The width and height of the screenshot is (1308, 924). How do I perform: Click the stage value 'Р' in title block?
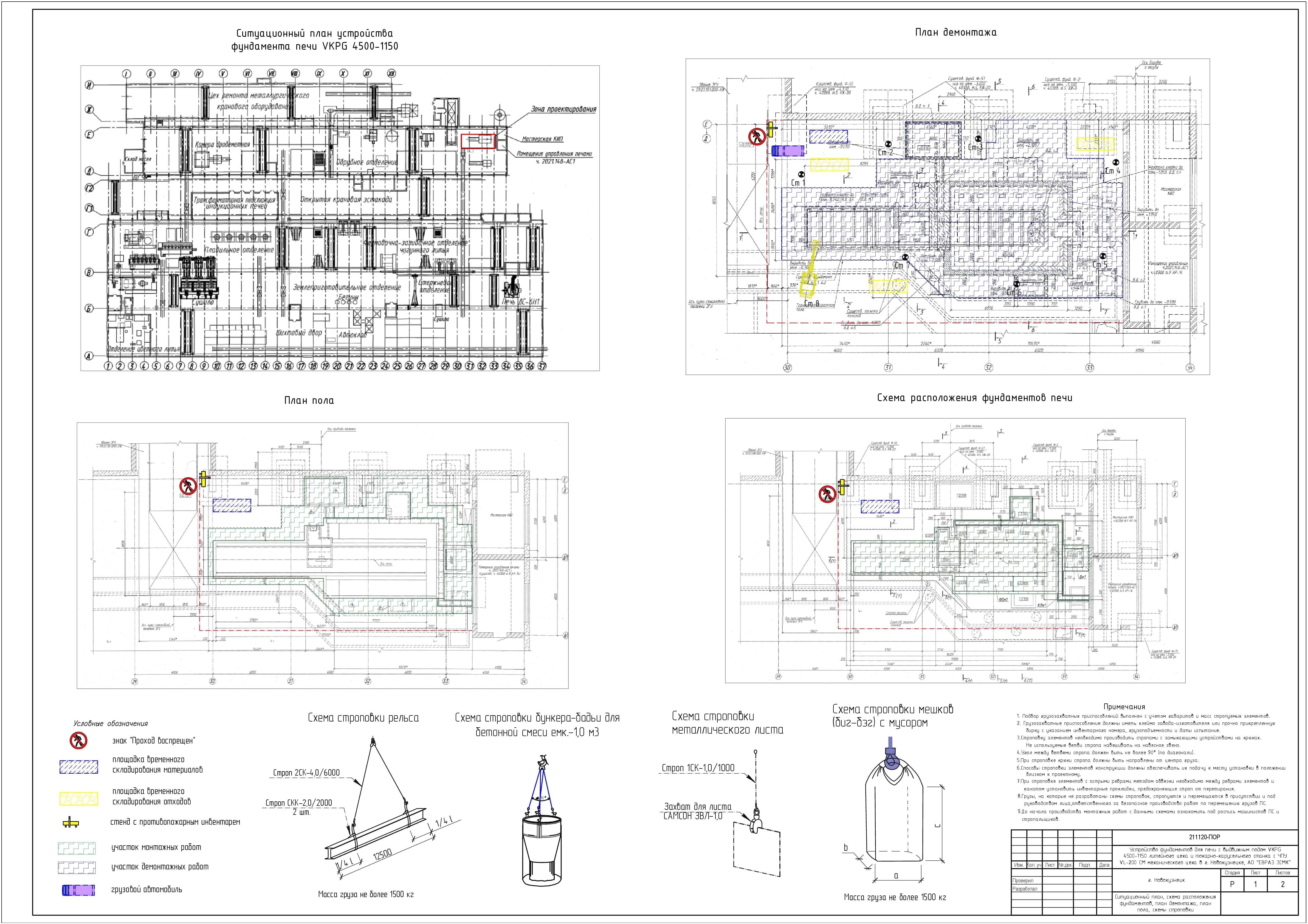tap(1232, 885)
